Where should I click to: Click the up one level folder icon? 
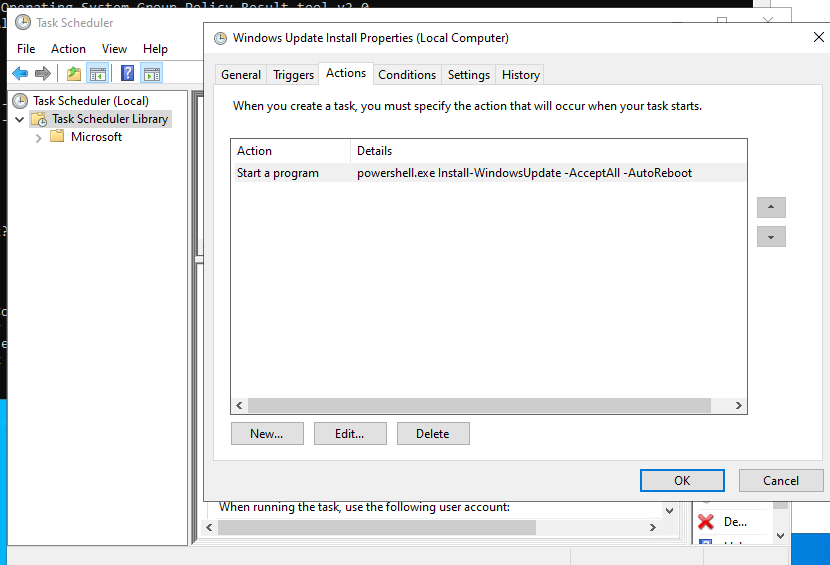[x=74, y=73]
